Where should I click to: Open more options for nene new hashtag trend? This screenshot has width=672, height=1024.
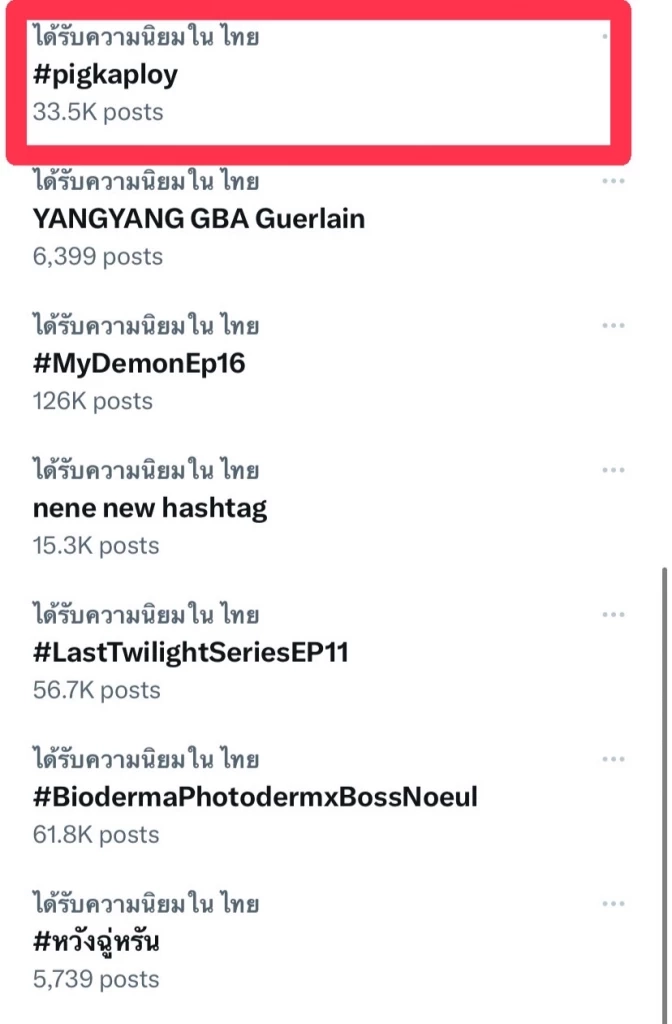[x=614, y=471]
